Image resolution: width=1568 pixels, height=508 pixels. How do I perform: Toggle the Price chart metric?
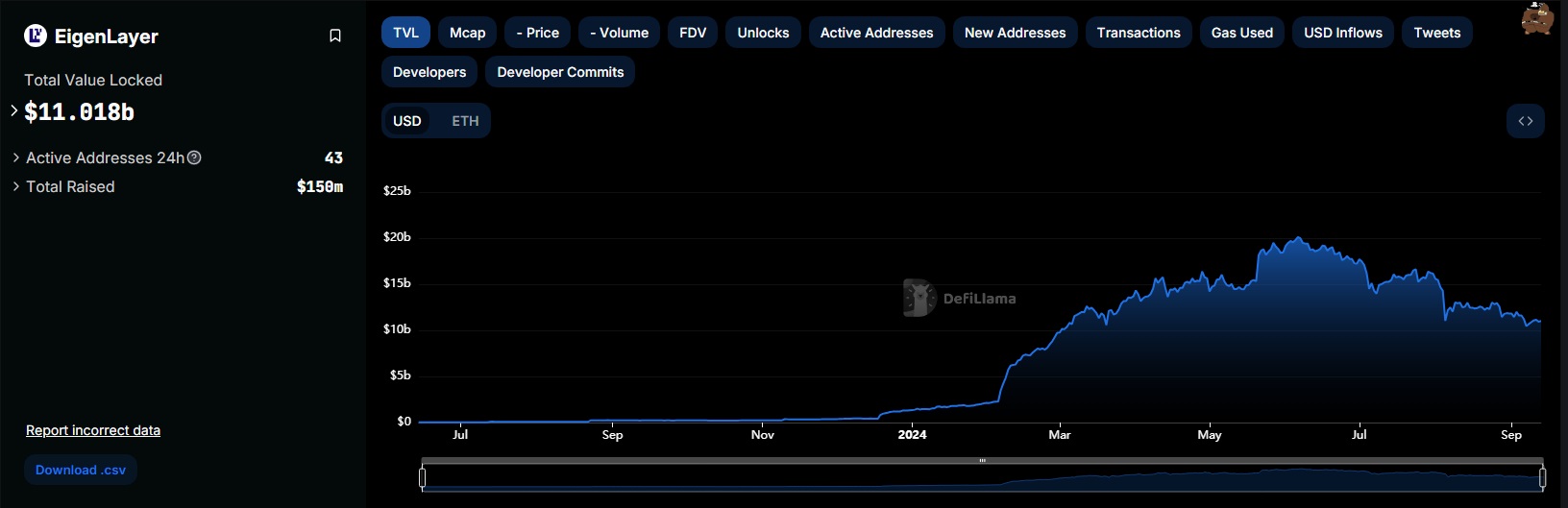pyautogui.click(x=538, y=33)
